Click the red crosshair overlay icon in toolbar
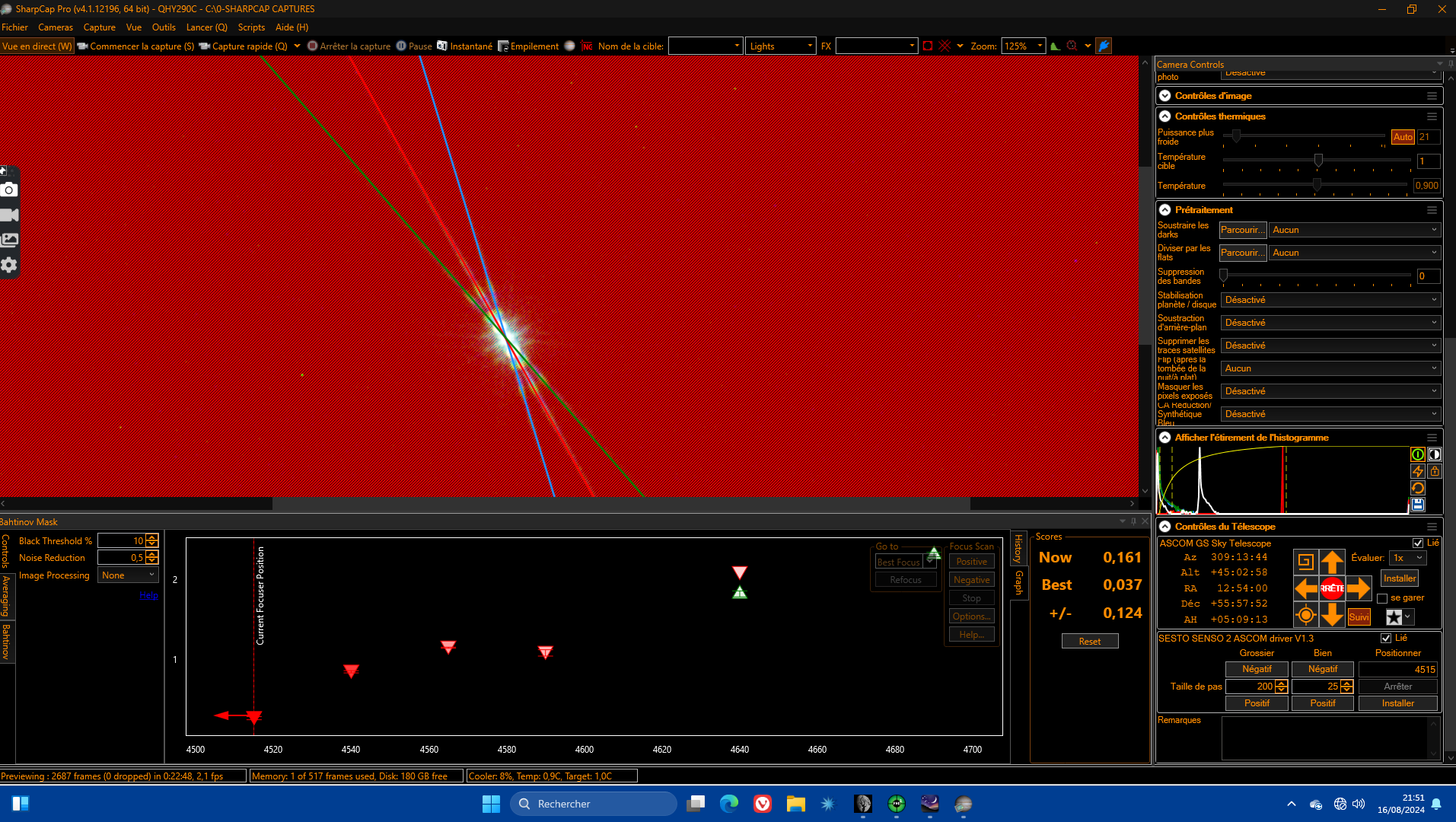This screenshot has height=822, width=1456. (945, 46)
